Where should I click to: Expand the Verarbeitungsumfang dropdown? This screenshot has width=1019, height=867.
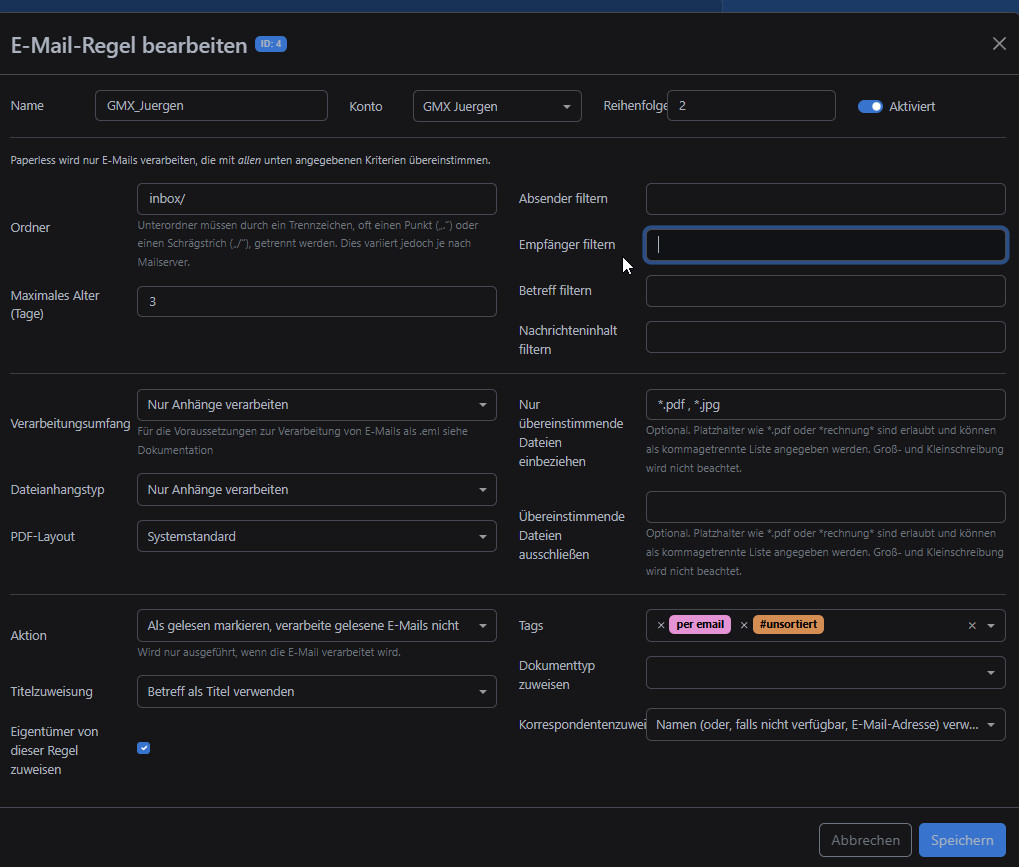point(316,405)
